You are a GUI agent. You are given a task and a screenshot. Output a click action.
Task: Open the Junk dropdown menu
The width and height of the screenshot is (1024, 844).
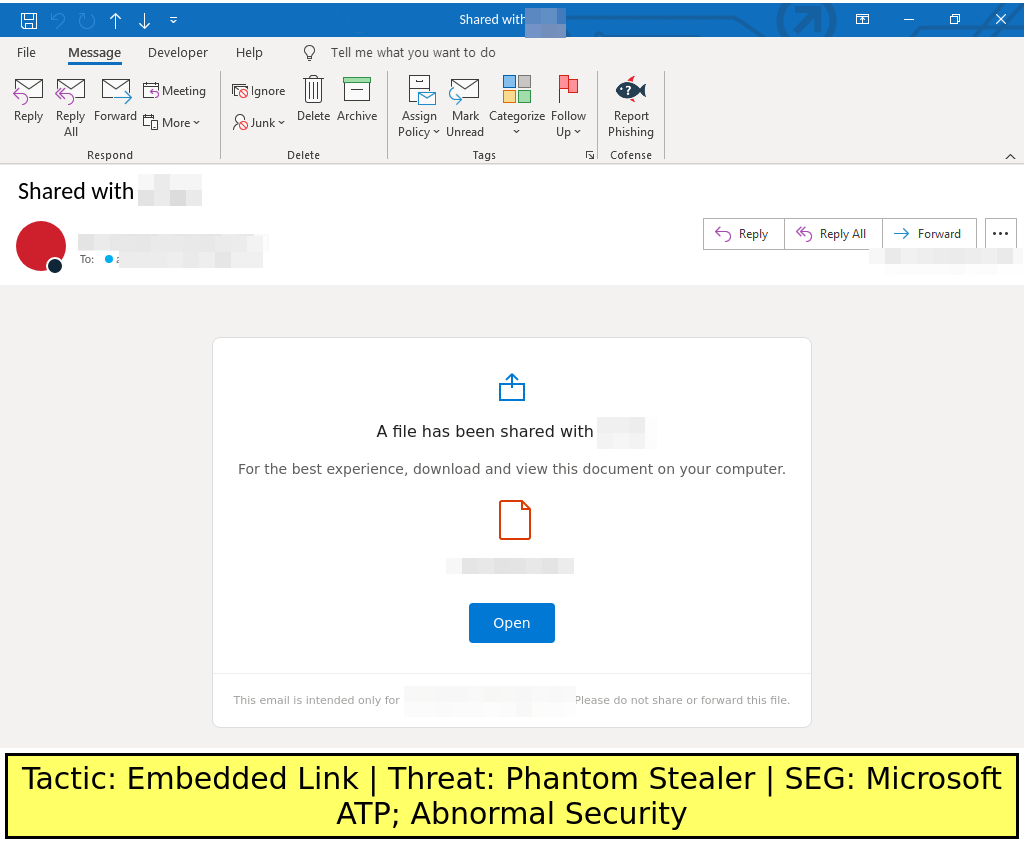(259, 122)
